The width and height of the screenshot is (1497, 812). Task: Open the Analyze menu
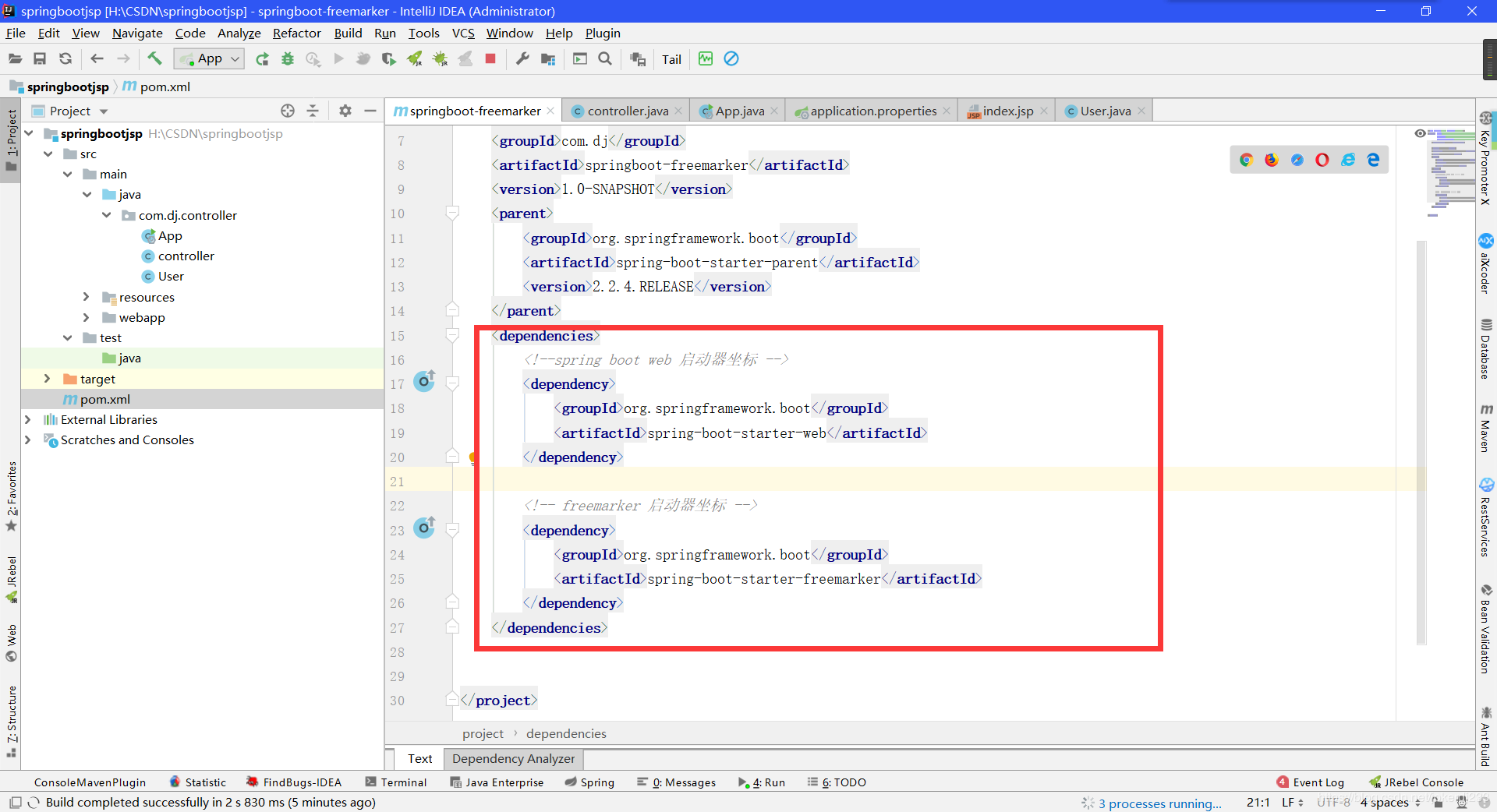coord(239,33)
